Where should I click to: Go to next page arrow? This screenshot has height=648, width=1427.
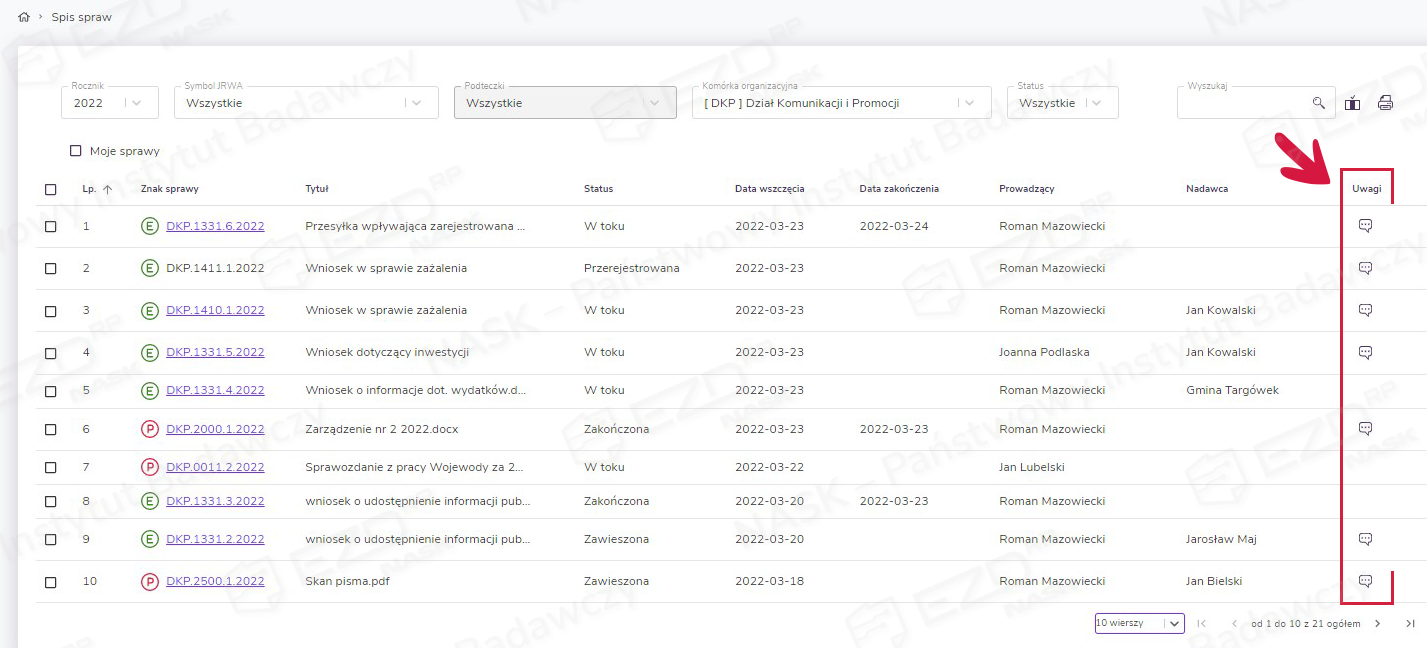1377,623
